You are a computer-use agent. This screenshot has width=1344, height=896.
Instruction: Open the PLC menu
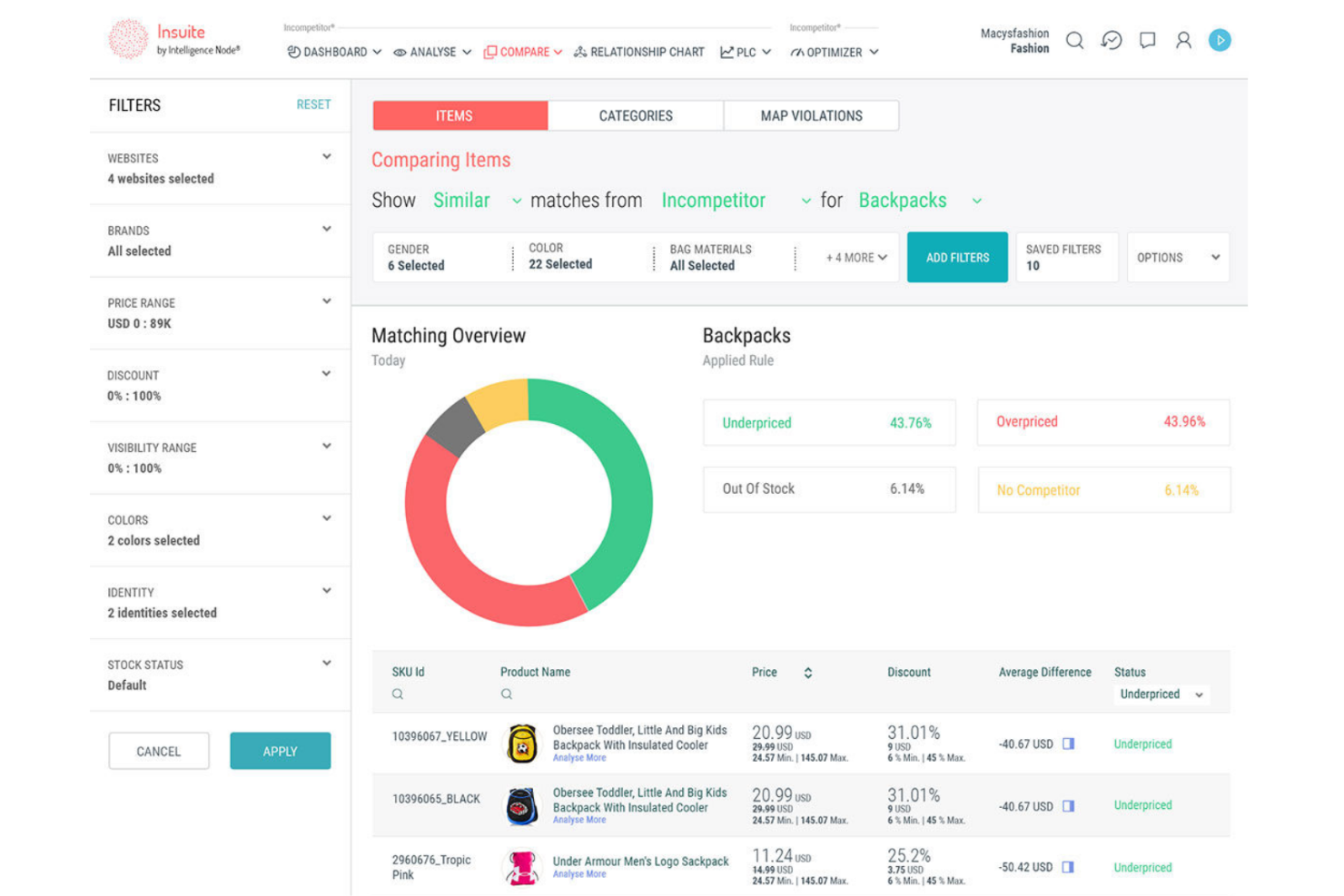(x=746, y=52)
